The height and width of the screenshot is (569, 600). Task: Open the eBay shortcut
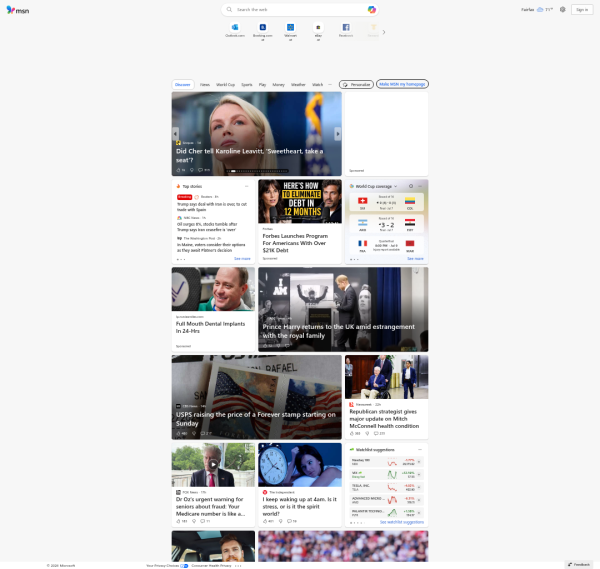[x=318, y=31]
